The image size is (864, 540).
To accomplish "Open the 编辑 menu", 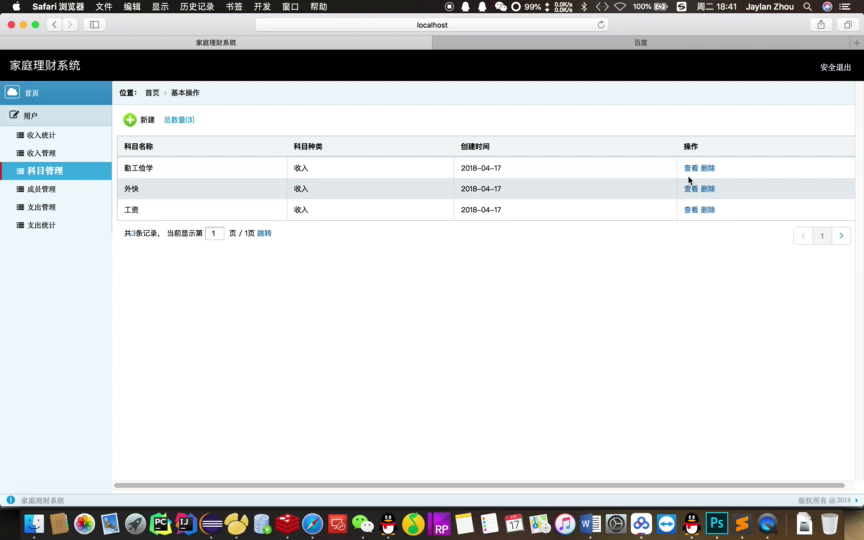I will tap(132, 7).
